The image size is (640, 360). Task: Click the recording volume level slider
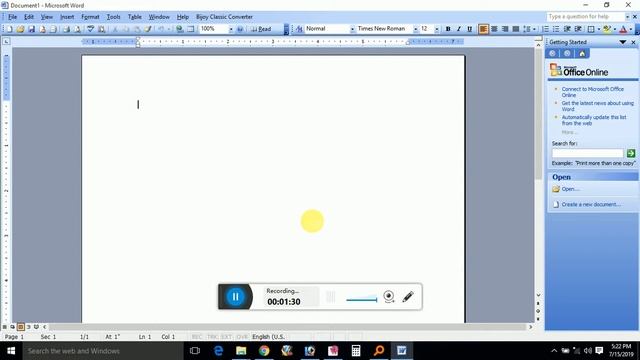click(362, 299)
